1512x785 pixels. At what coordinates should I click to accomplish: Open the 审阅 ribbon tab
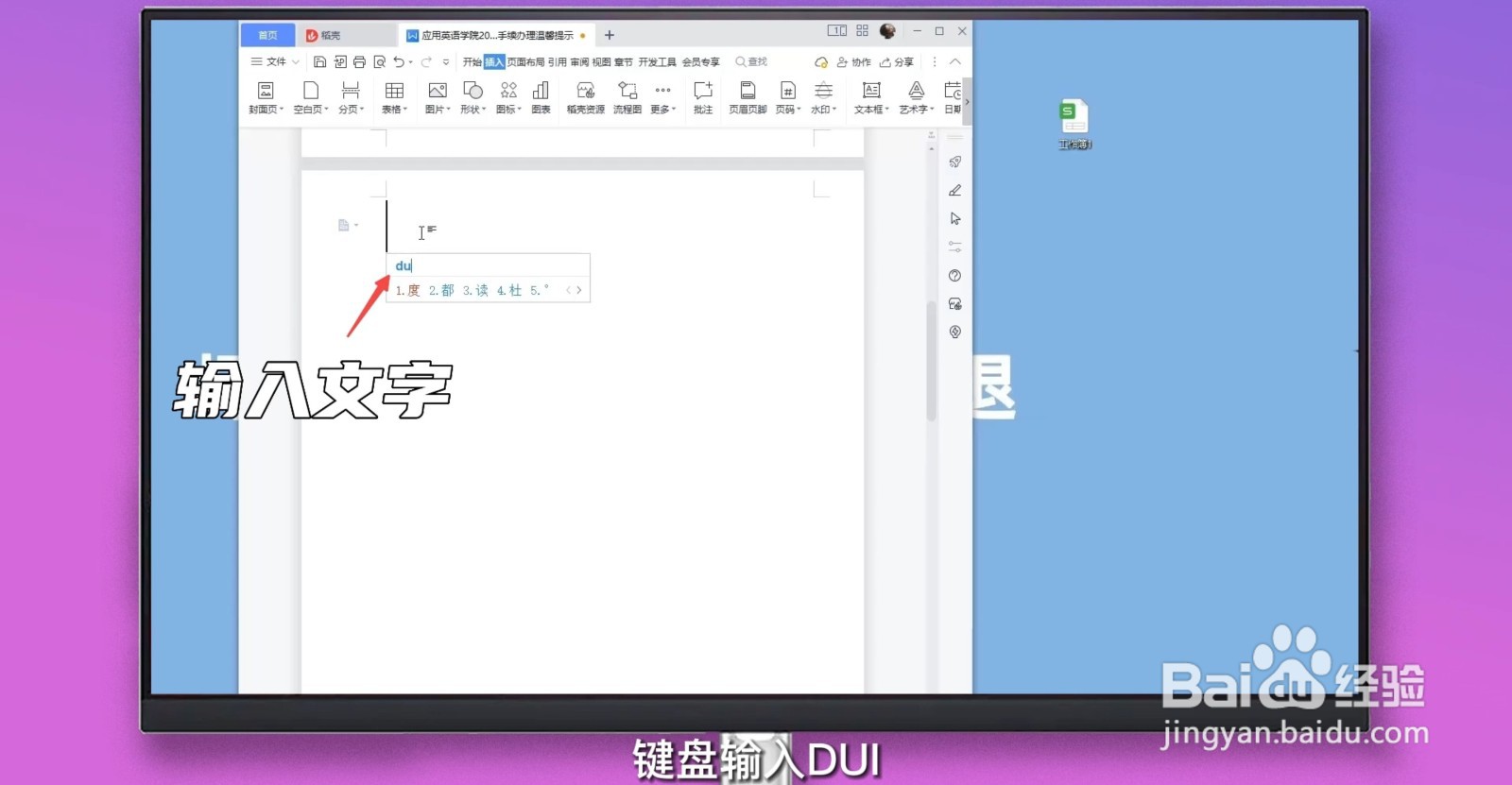(579, 61)
